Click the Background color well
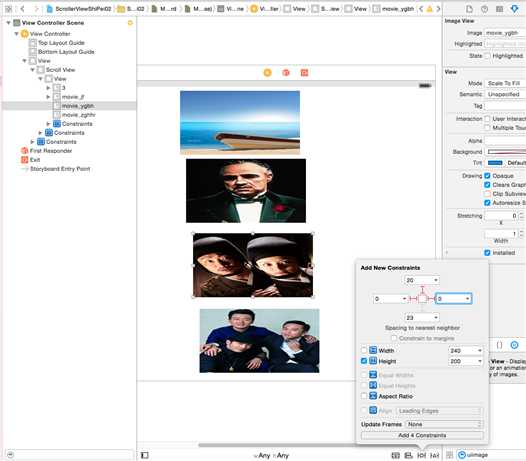The width and height of the screenshot is (526, 461). pyautogui.click(x=507, y=152)
